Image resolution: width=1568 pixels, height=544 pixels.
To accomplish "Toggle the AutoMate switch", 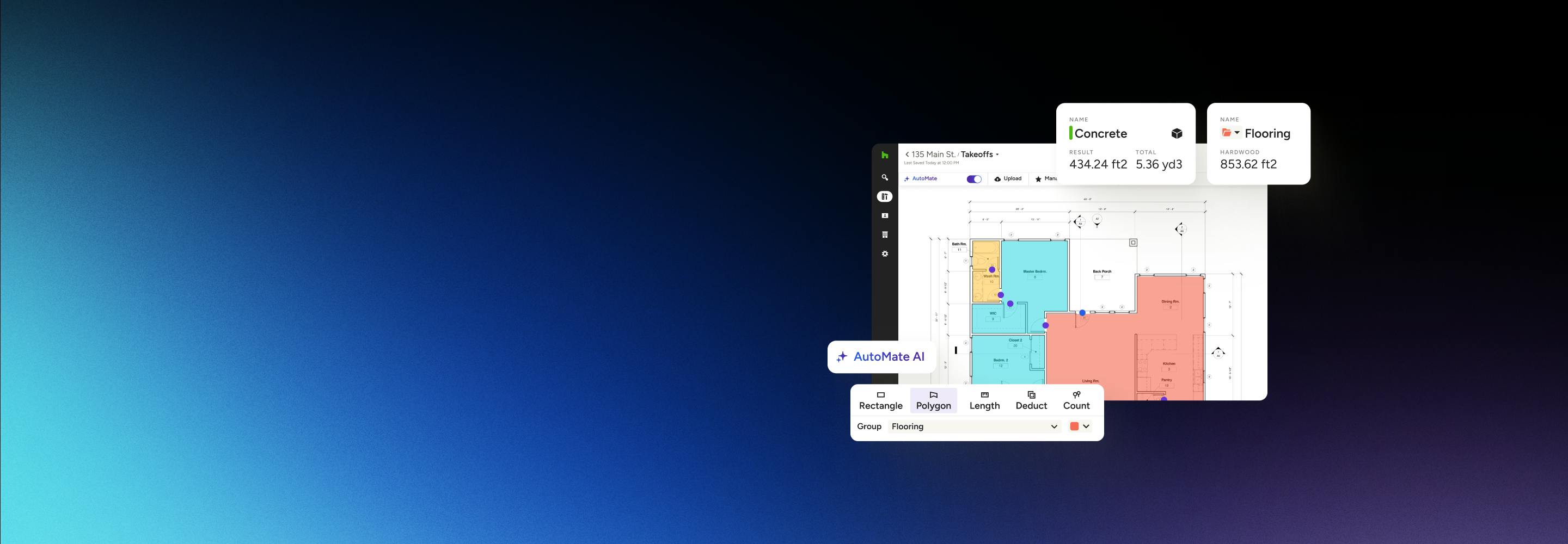I will point(974,179).
